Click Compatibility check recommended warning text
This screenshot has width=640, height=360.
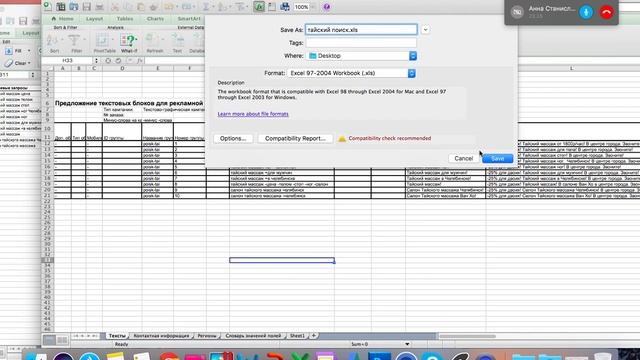click(390, 138)
